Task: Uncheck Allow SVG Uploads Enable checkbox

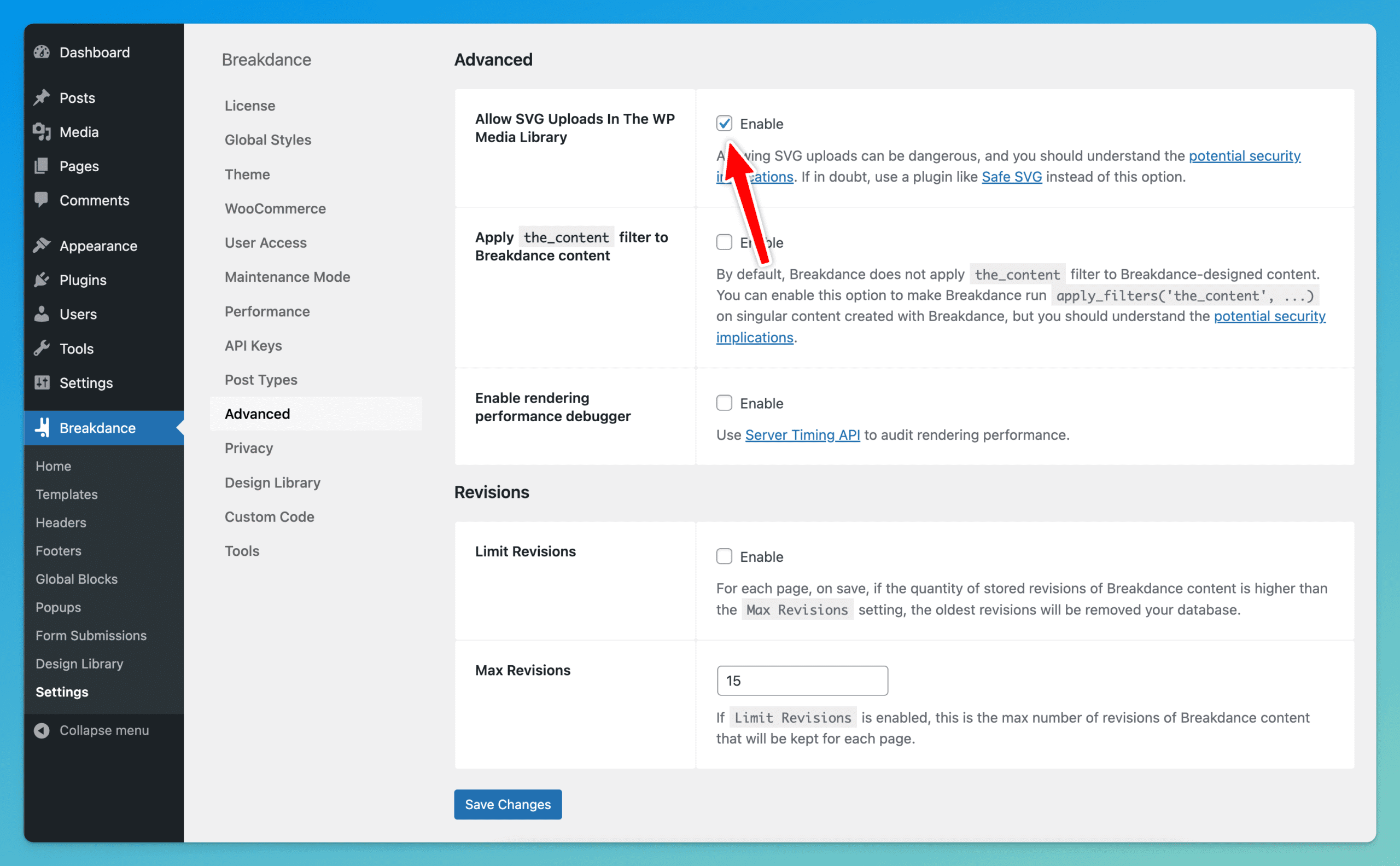Action: click(724, 123)
